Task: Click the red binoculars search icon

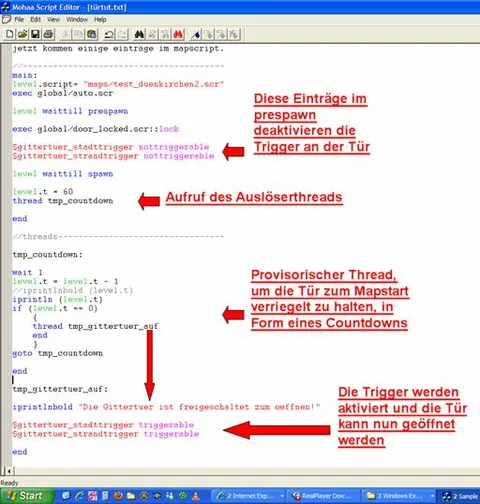Action: 178,34
